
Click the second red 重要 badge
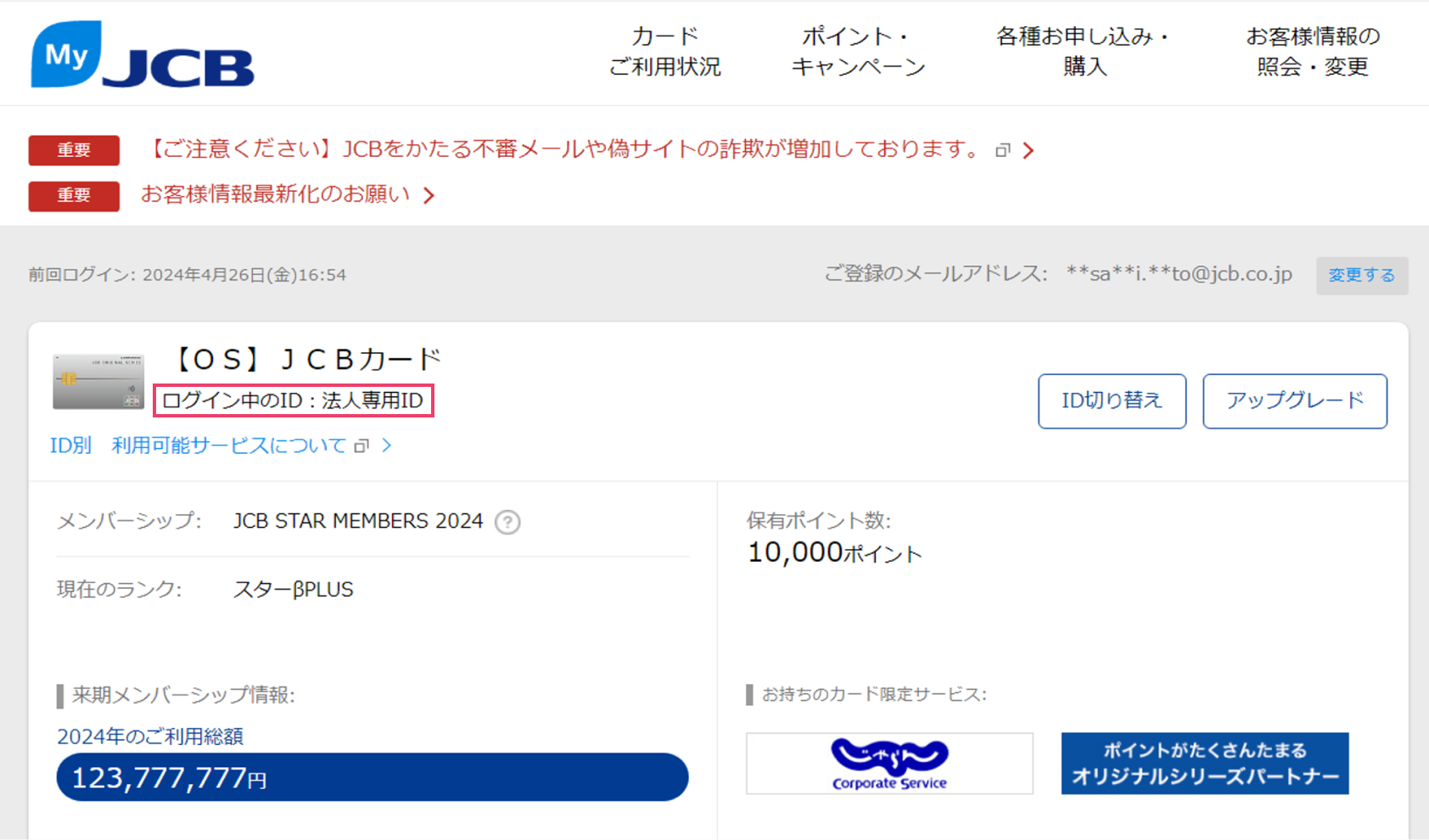coord(74,195)
